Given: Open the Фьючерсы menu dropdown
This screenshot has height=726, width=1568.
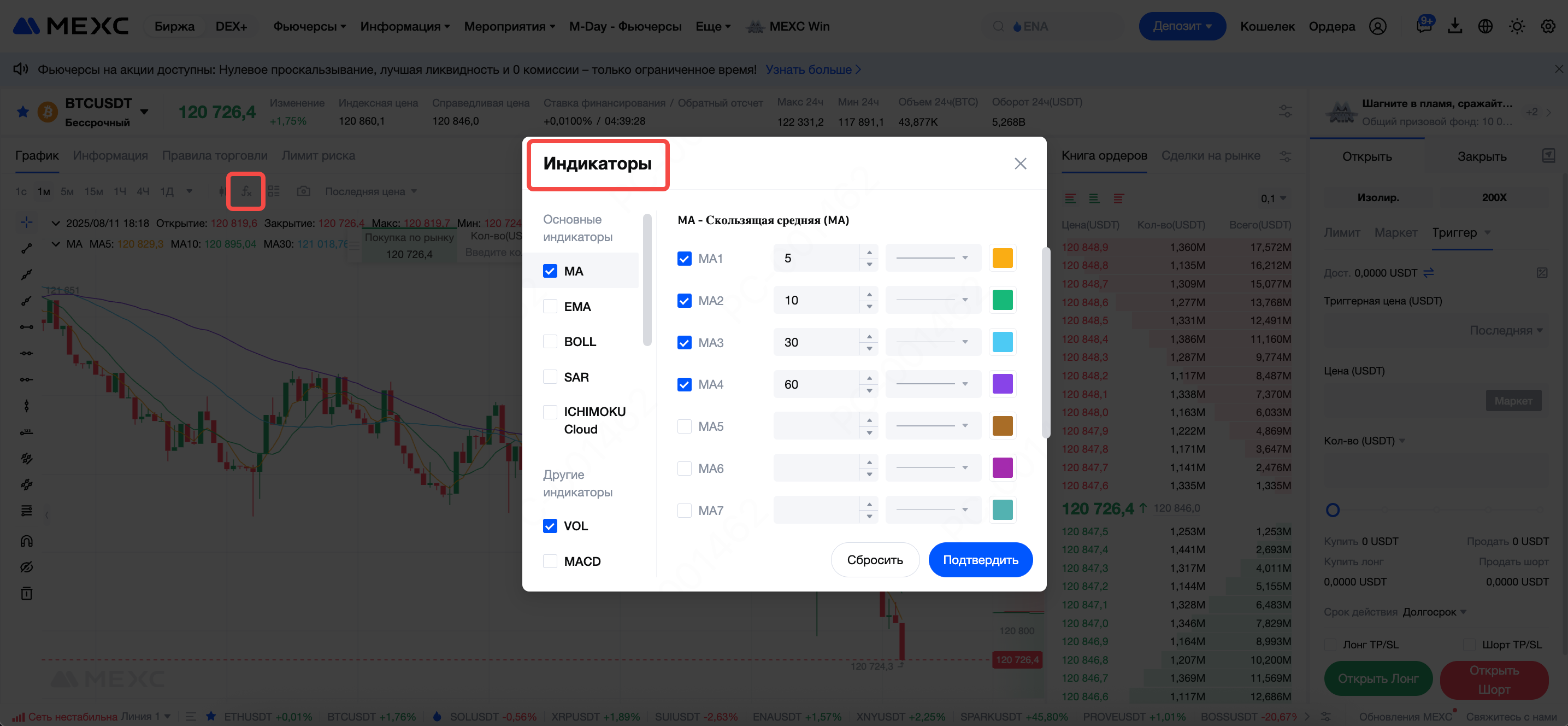Looking at the screenshot, I should click(309, 26).
